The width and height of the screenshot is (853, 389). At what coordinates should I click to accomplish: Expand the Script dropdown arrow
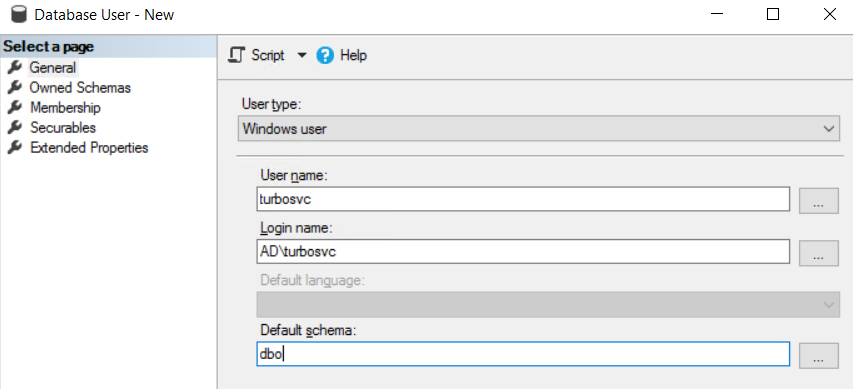tap(302, 55)
